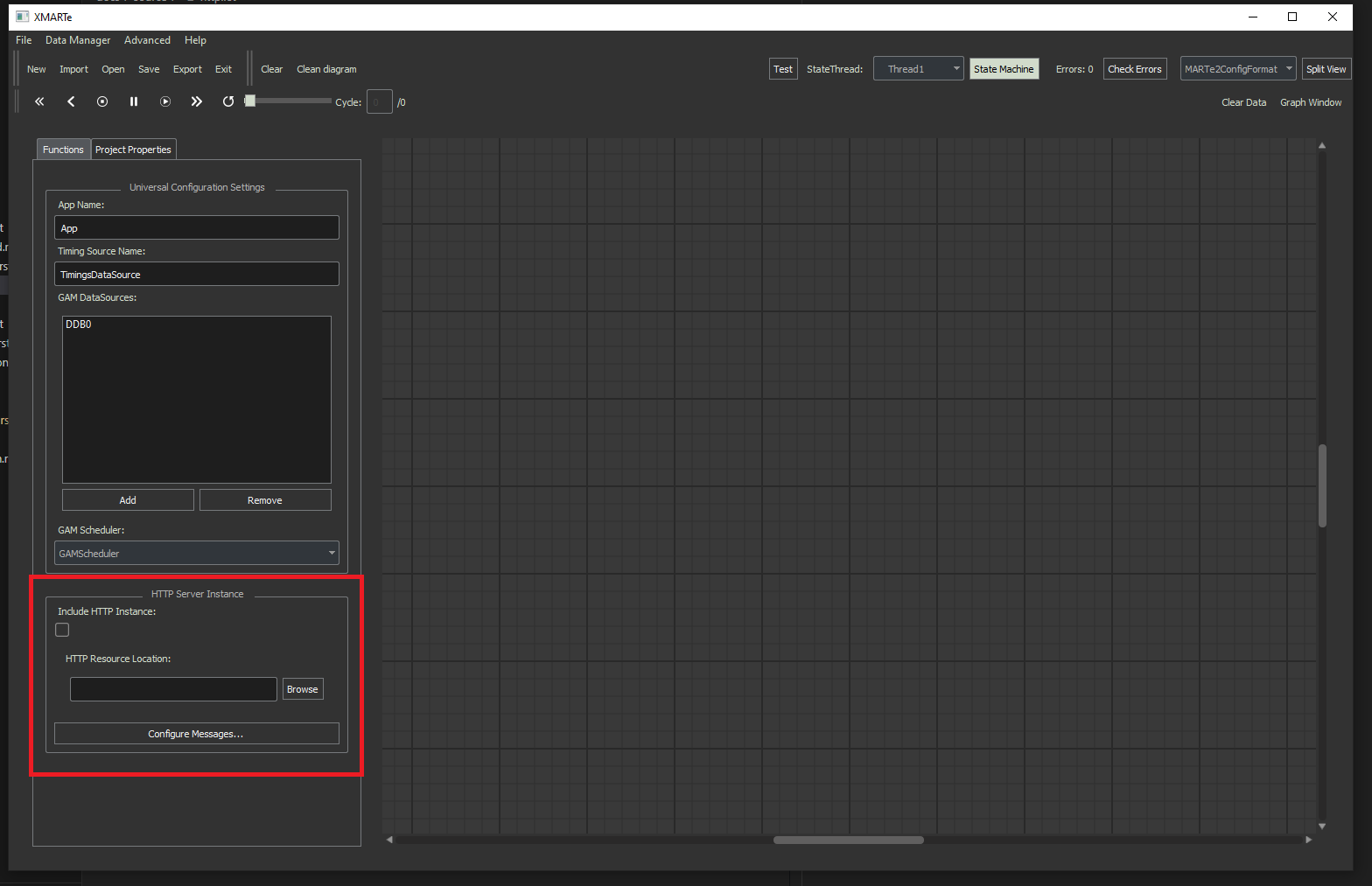Click the fast-forward double-arrow icon
1372x886 pixels.
[x=197, y=101]
